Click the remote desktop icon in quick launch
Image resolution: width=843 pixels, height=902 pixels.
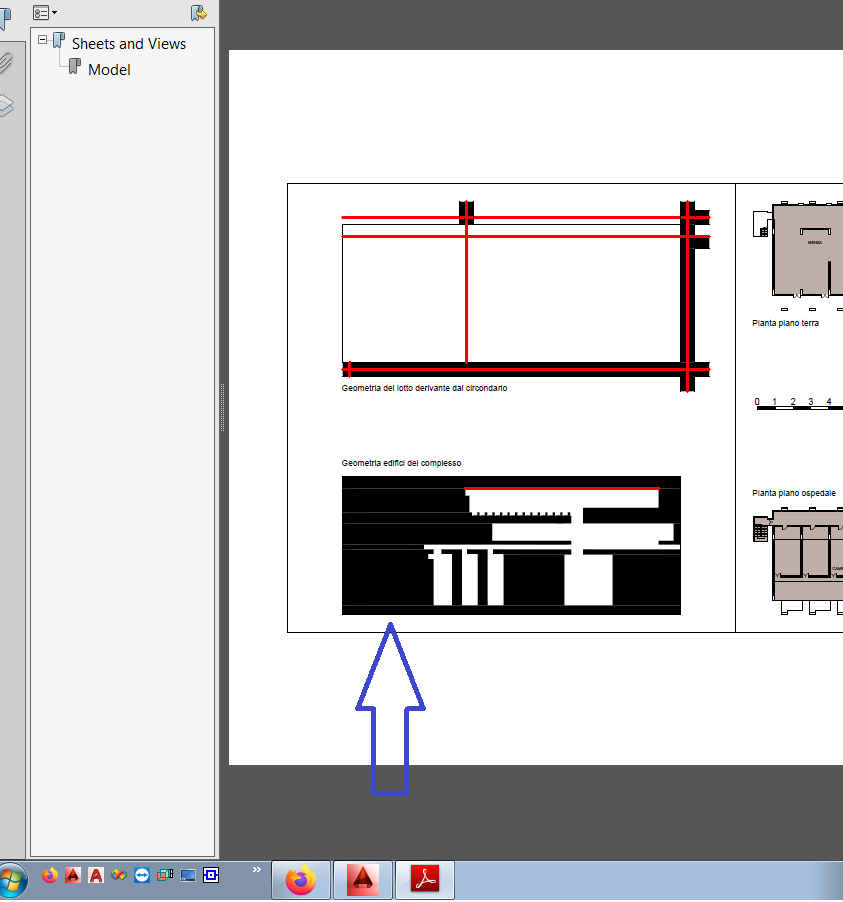point(187,876)
